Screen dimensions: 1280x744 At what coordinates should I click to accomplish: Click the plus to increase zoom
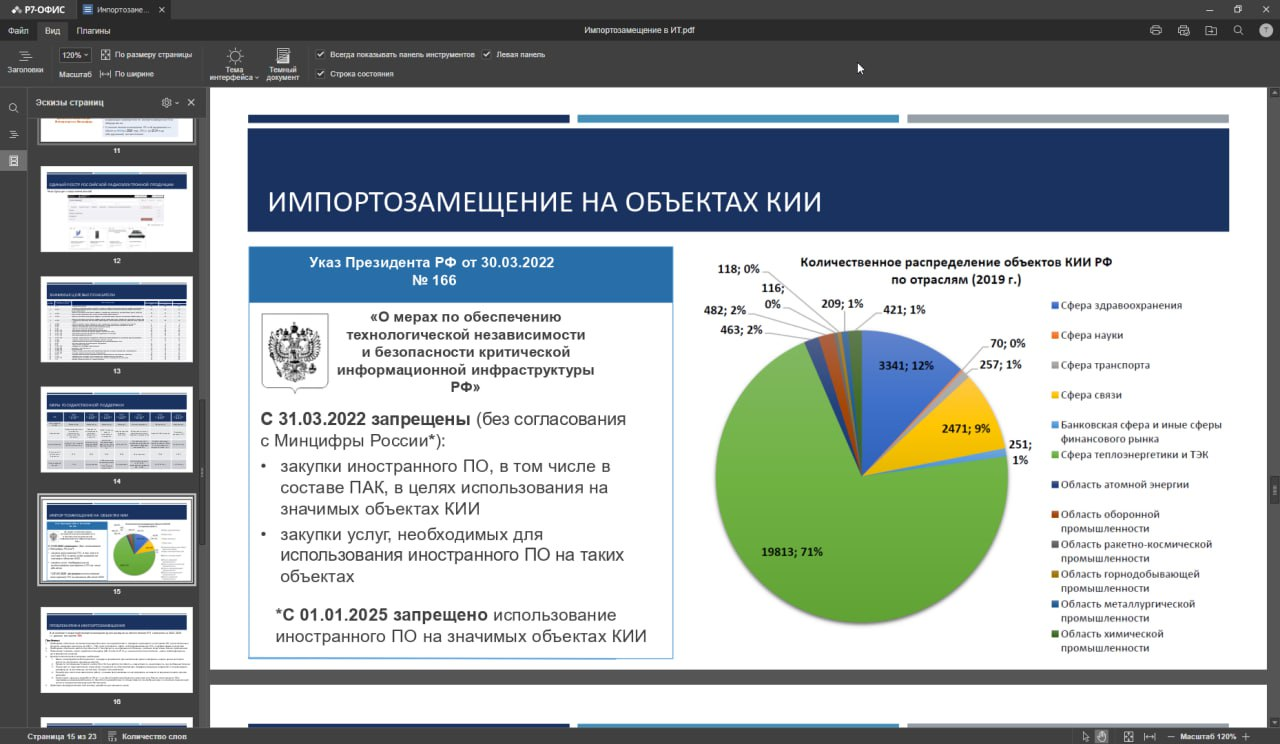pos(1246,736)
